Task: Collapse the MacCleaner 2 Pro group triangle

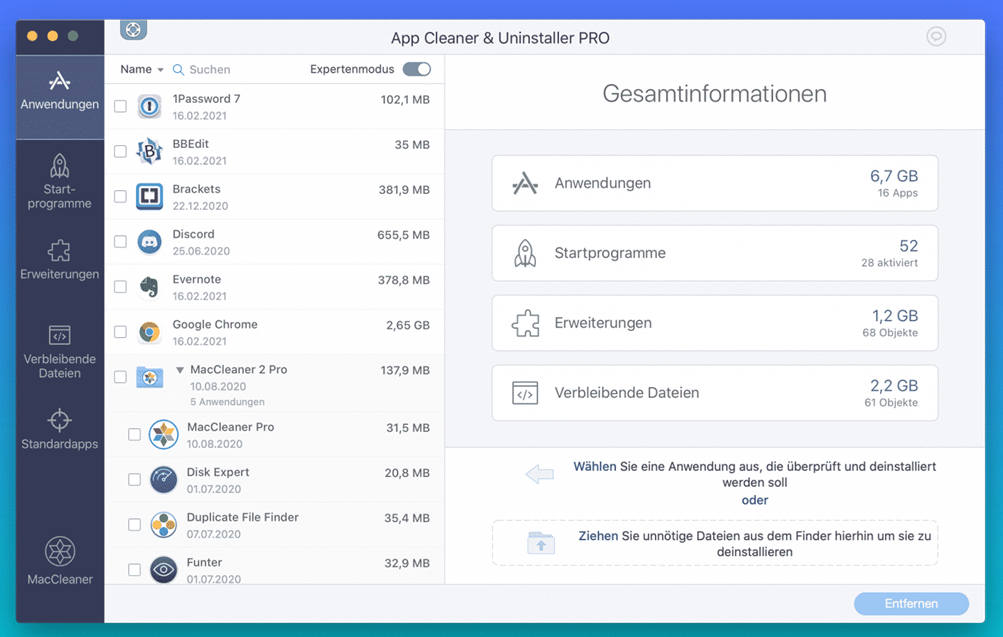Action: pyautogui.click(x=180, y=370)
